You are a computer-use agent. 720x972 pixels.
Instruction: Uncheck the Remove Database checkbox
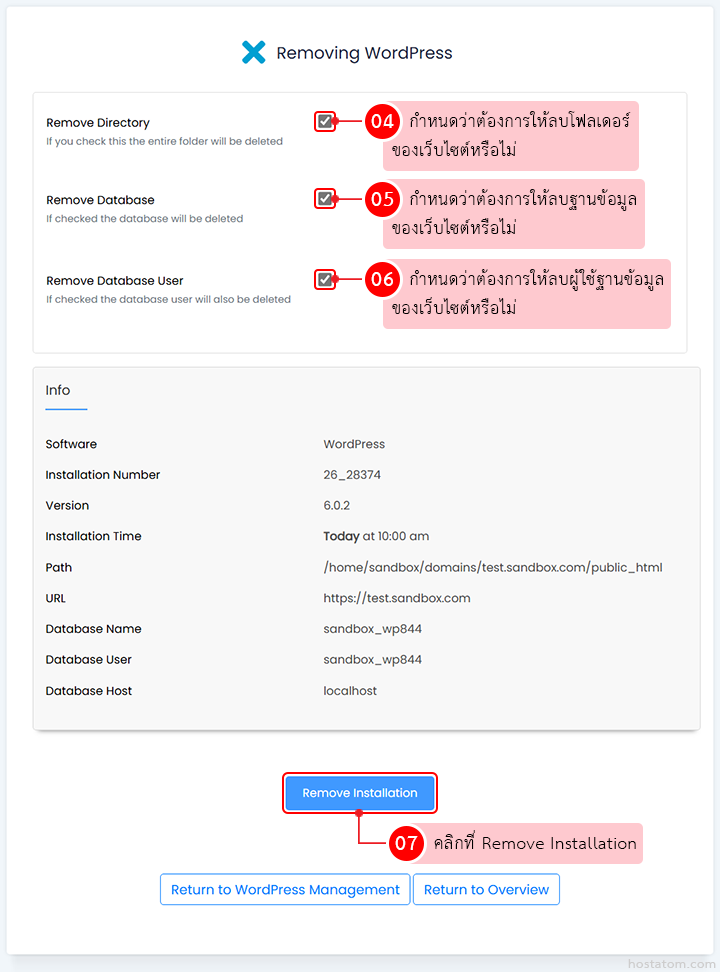point(325,198)
